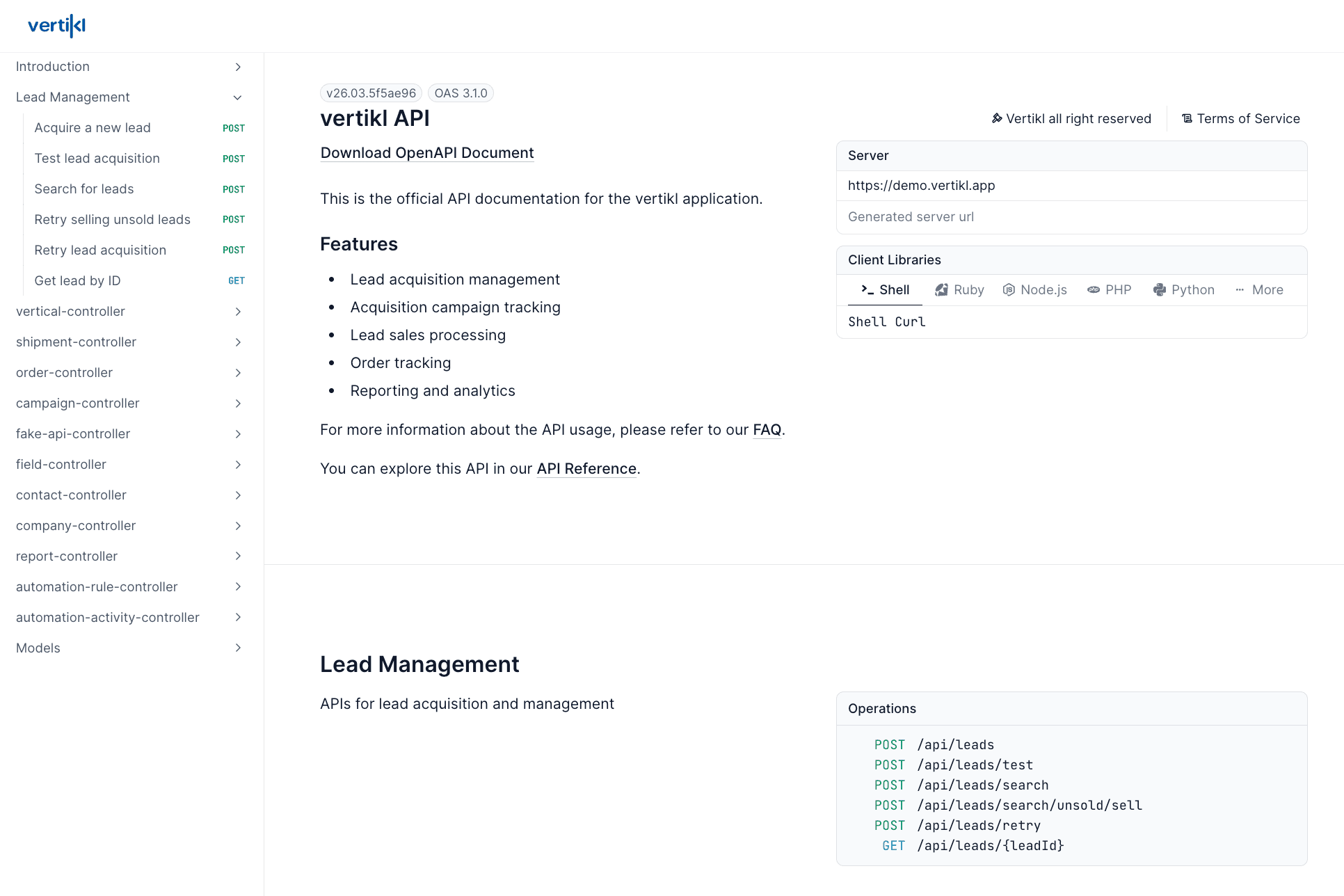Collapse the Lead Management section chevron
Image resolution: width=1344 pixels, height=896 pixels.
coord(238,97)
